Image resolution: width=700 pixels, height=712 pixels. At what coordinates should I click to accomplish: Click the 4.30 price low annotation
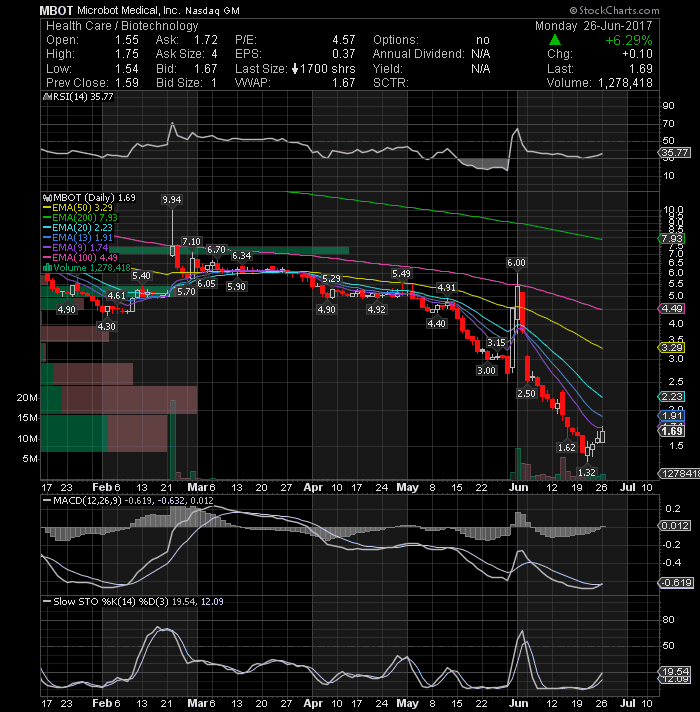pos(106,326)
